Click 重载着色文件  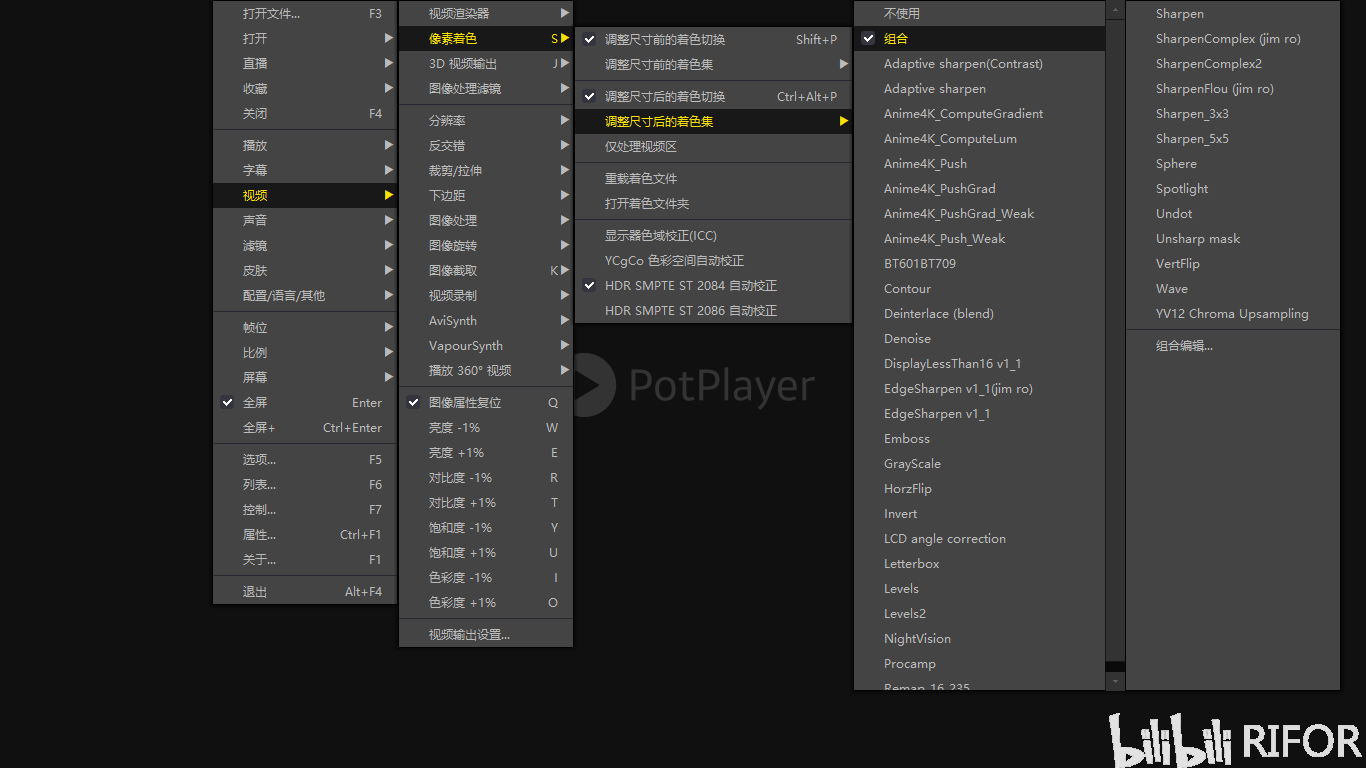tap(713, 178)
